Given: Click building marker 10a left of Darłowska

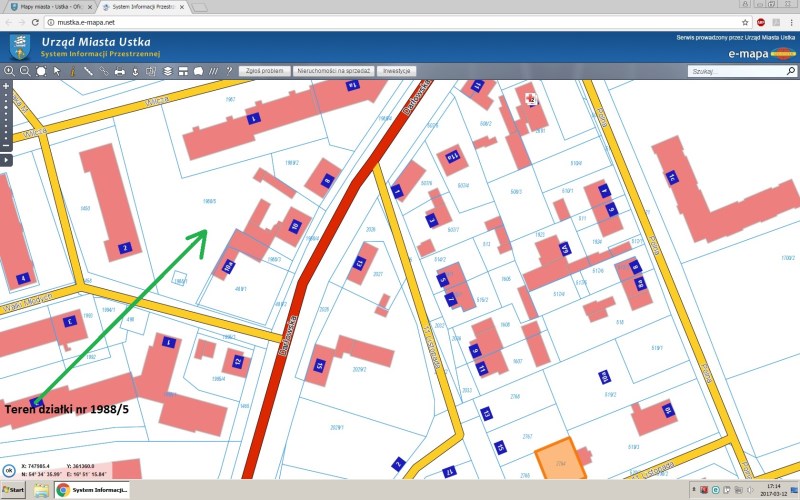Looking at the screenshot, I should pyautogui.click(x=229, y=266).
